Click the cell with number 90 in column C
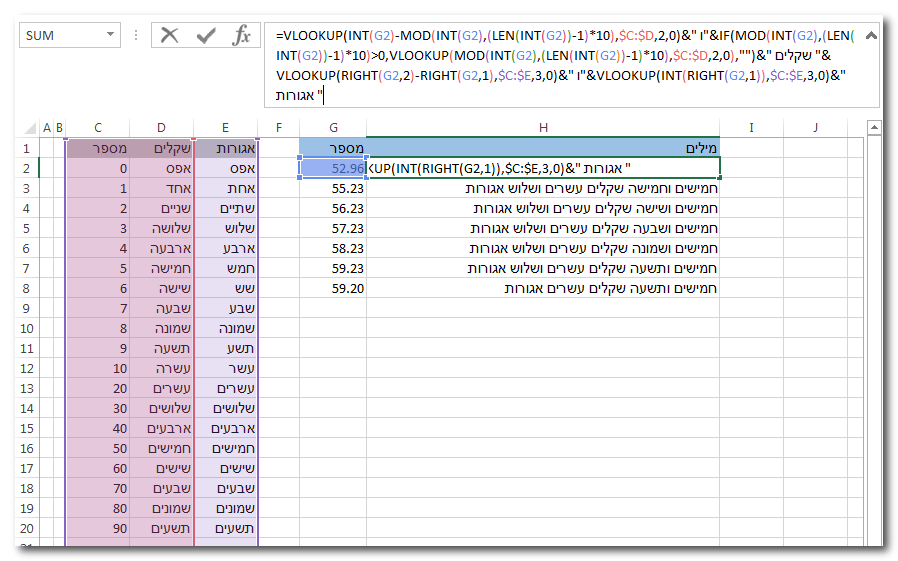This screenshot has height=561, width=898. click(x=97, y=528)
